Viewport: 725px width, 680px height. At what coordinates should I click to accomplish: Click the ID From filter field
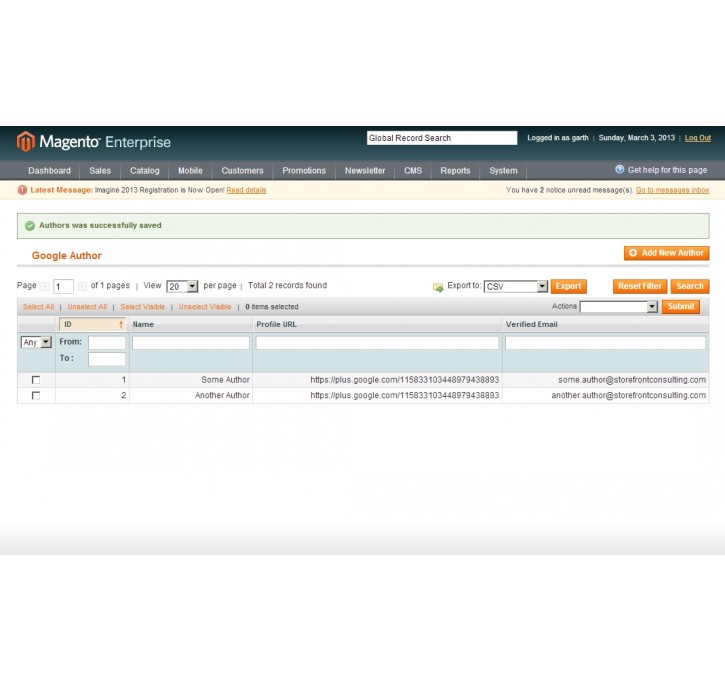pos(107,343)
